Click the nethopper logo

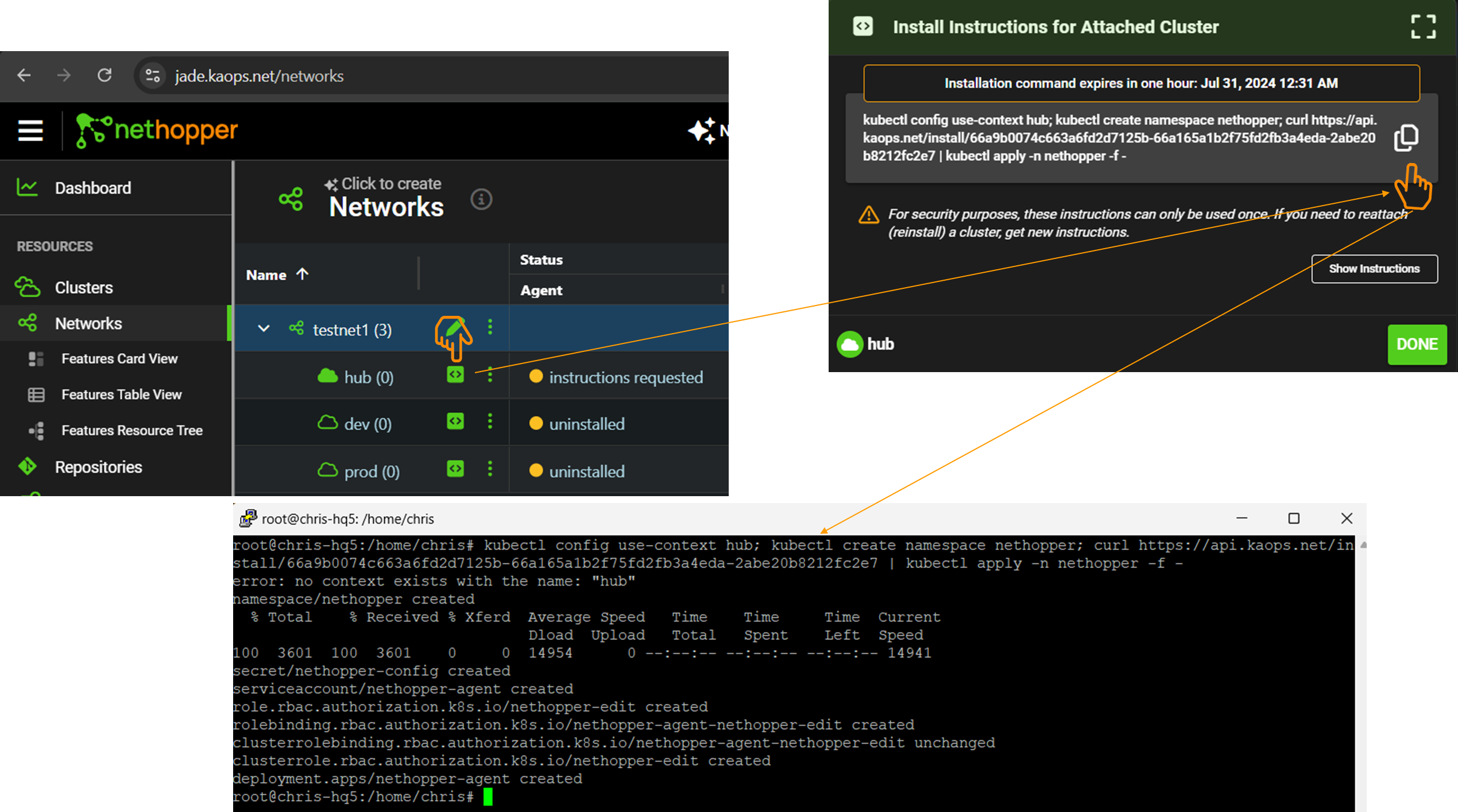pos(157,130)
